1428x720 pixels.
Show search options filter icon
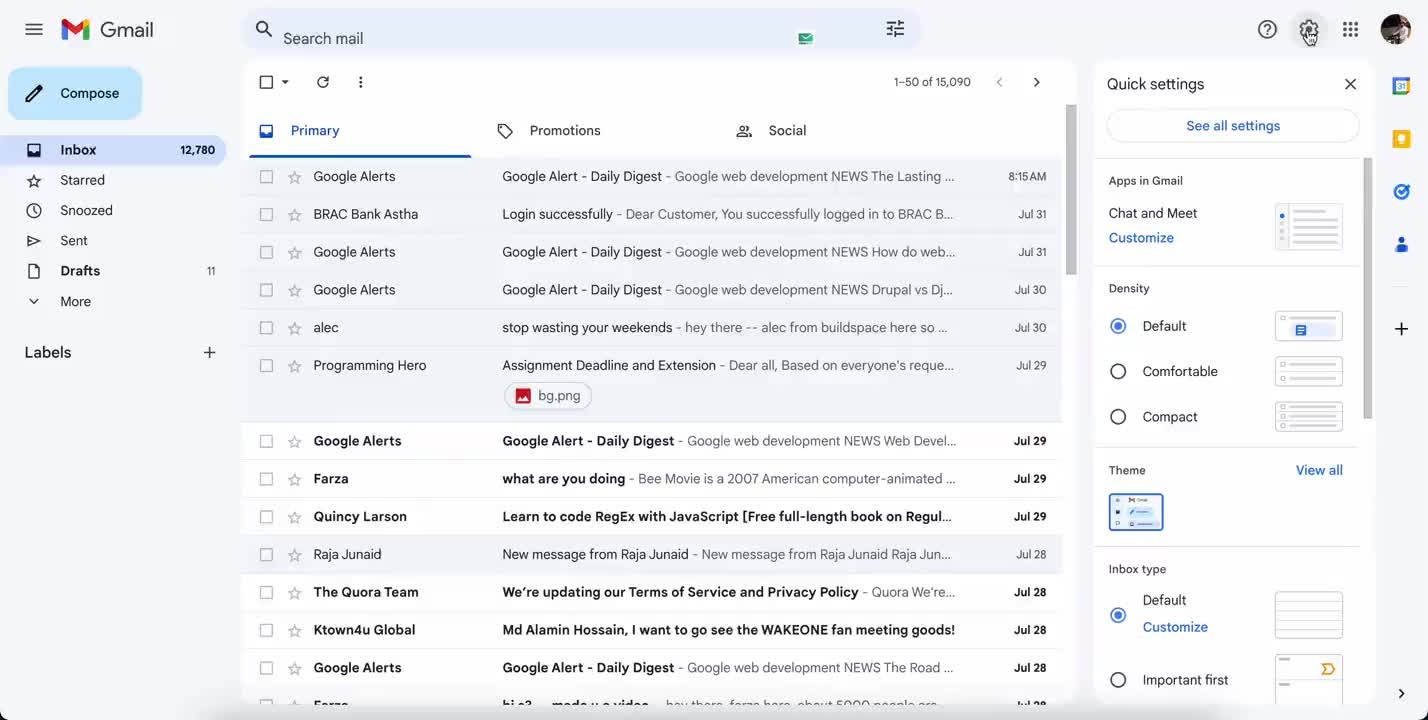point(895,29)
